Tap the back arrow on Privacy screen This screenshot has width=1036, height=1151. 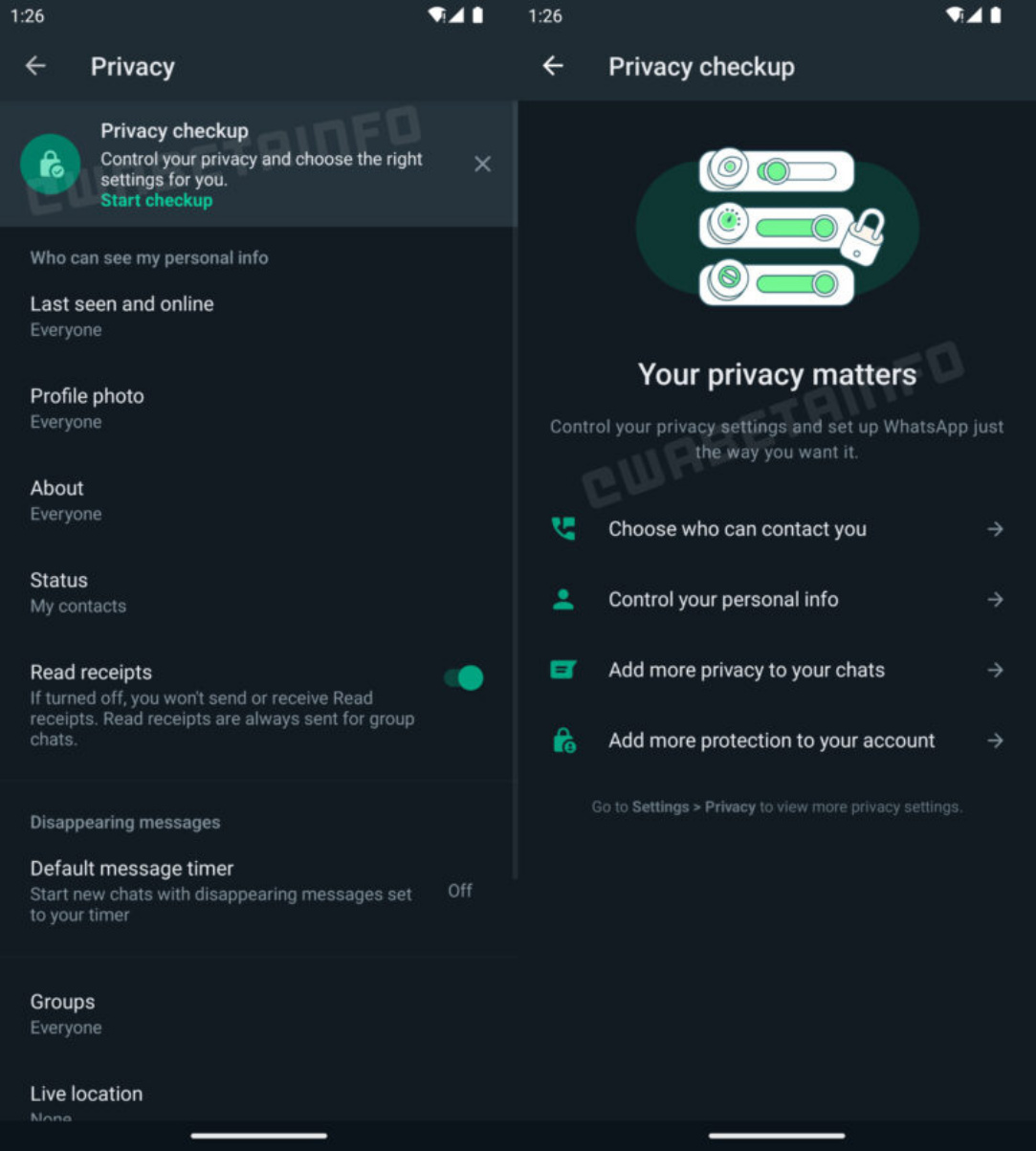tap(35, 66)
